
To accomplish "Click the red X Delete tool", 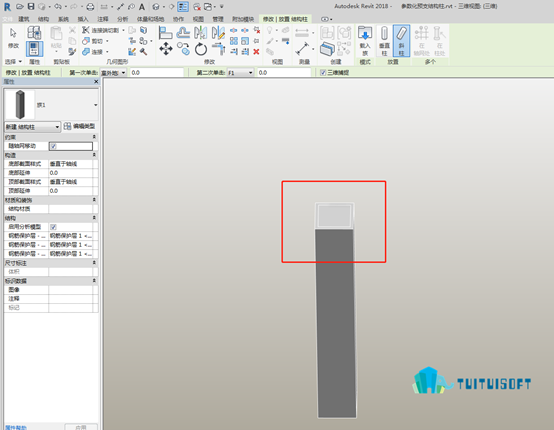I will coord(257,52).
